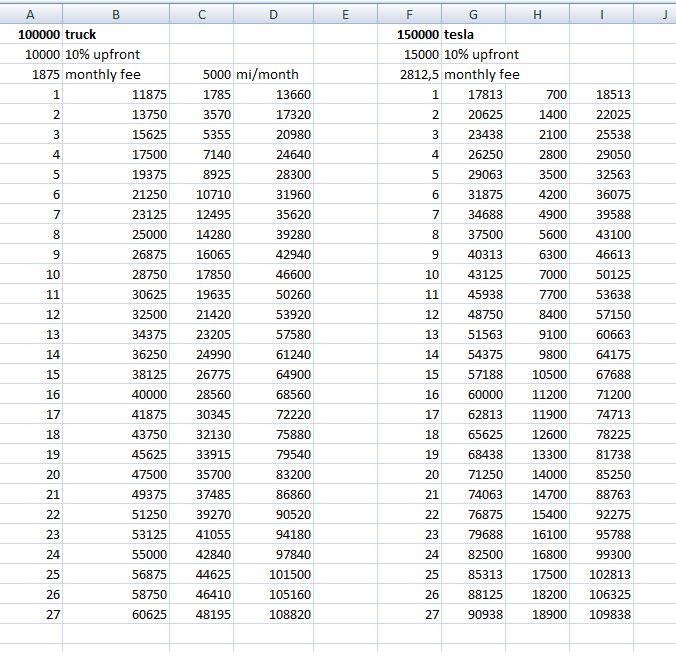676x652 pixels.
Task: Click cell with value 102813
Action: (601, 574)
